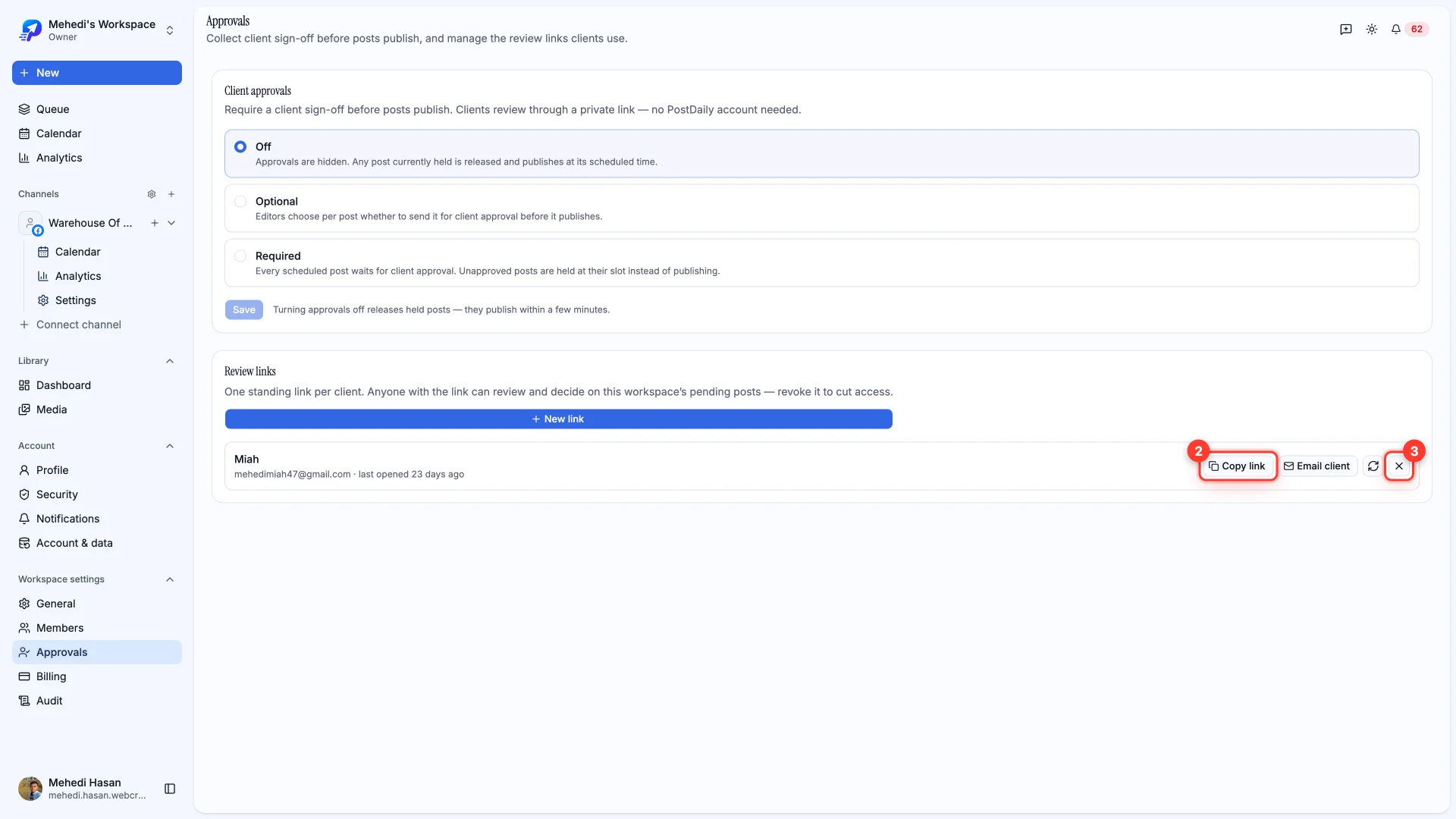Collapse the Library section
Screen dimensions: 1456x819
tap(170, 361)
